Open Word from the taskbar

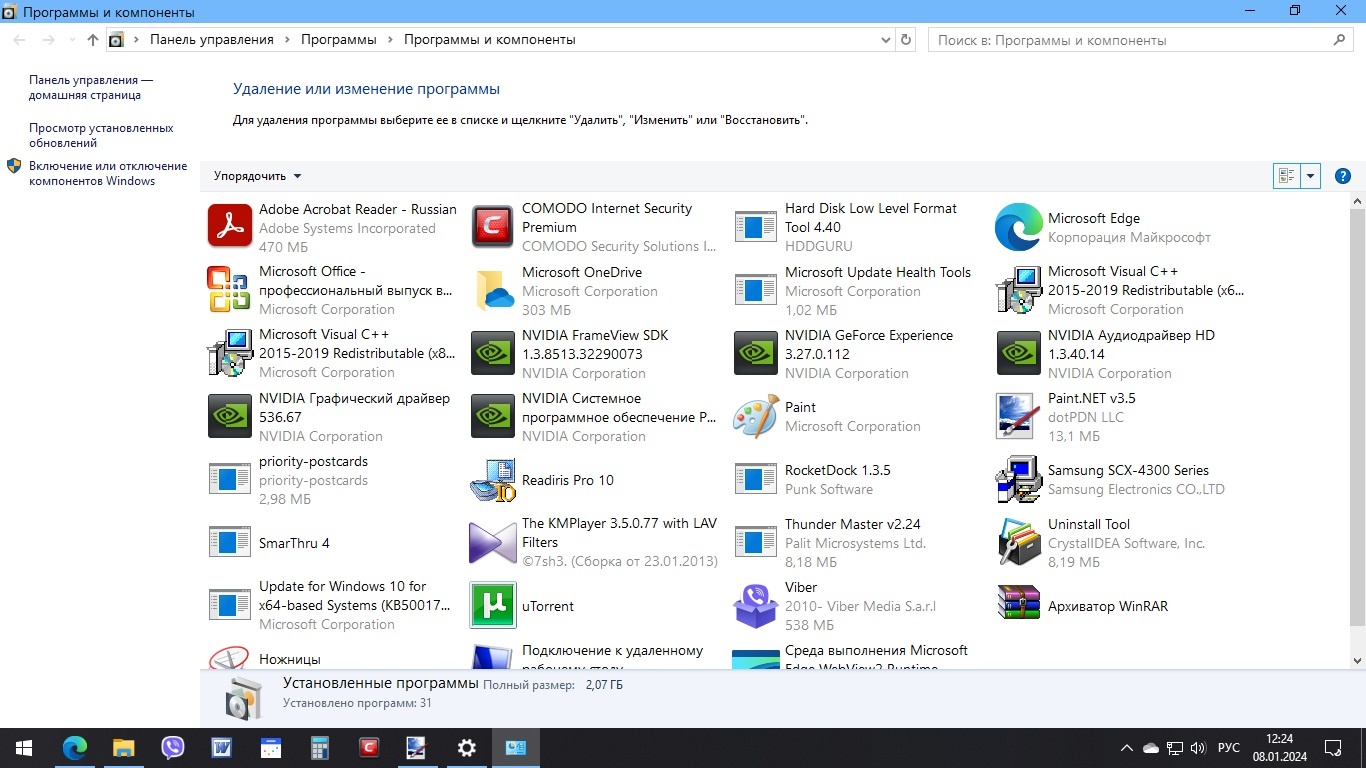[x=222, y=747]
